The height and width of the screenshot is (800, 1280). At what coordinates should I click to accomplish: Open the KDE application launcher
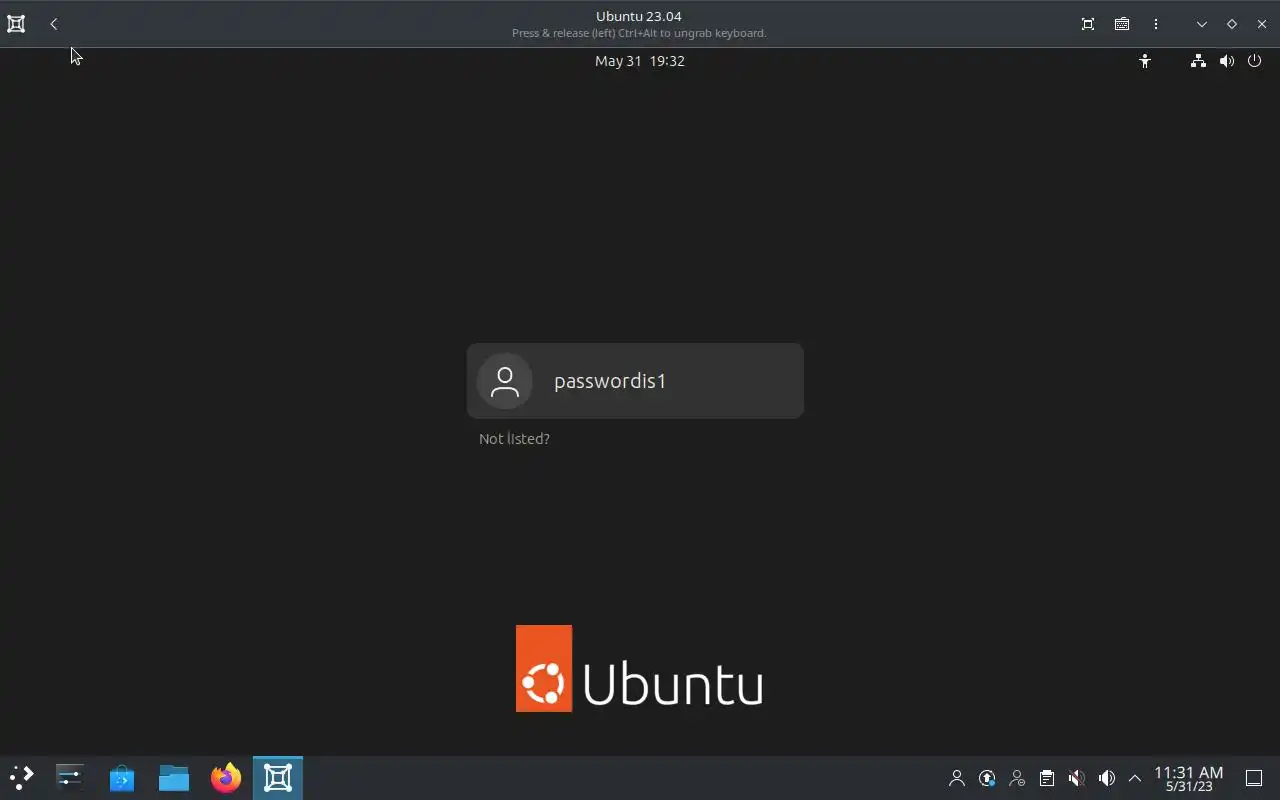[21, 777]
